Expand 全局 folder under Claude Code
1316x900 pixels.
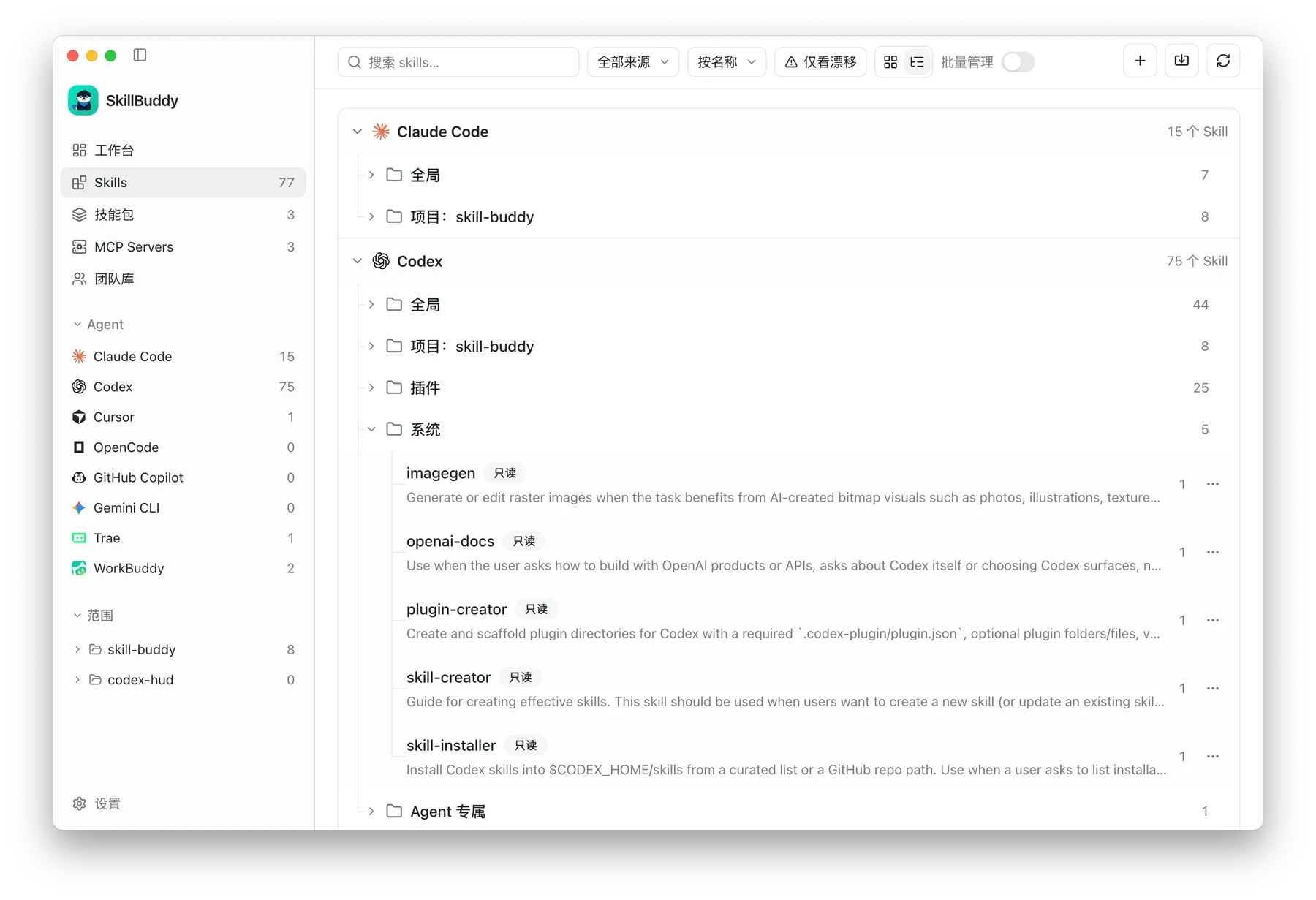pos(371,175)
